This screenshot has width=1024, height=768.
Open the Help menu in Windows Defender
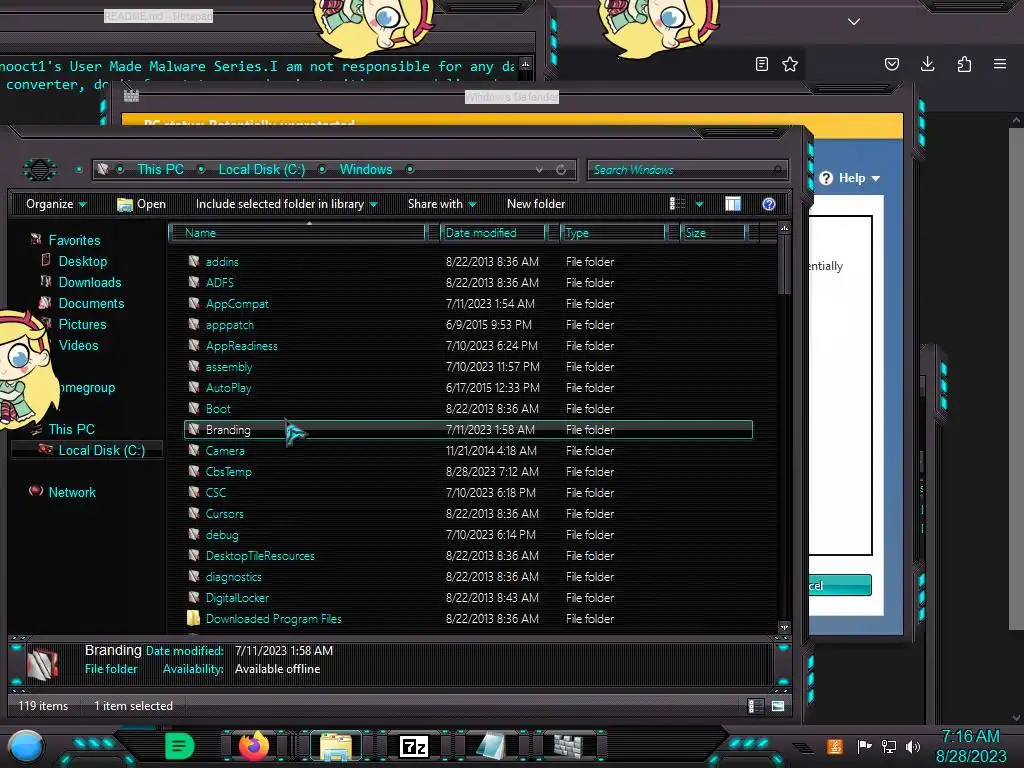click(x=850, y=178)
